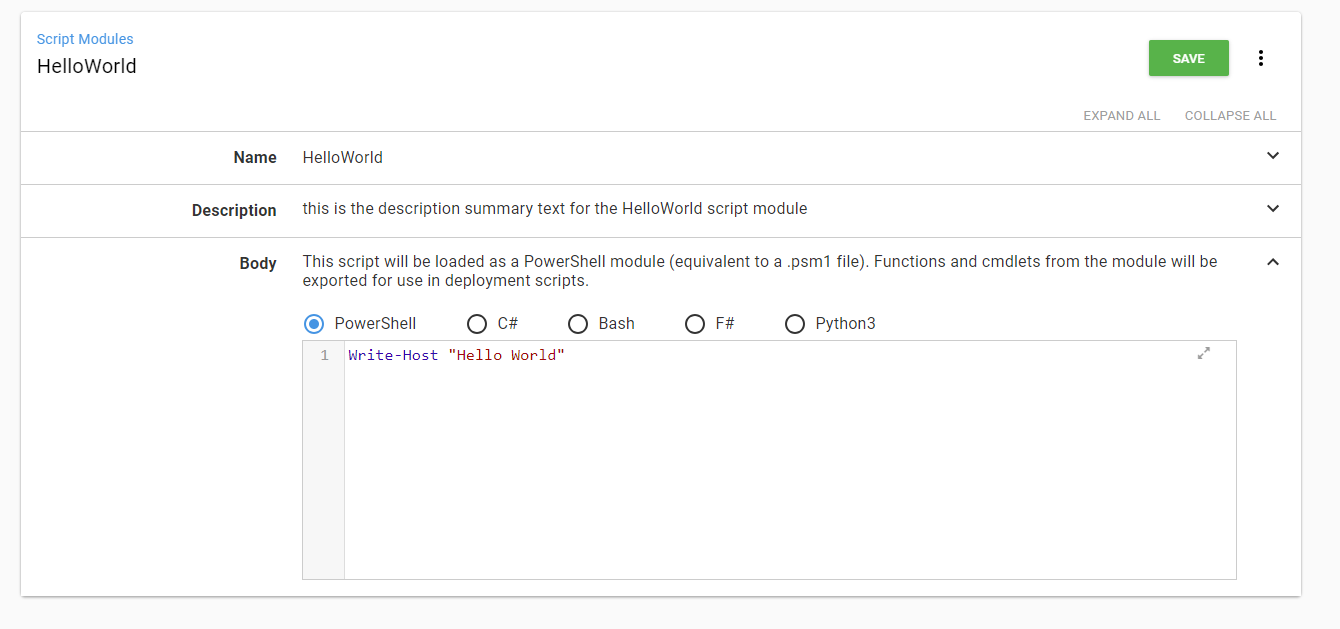The width and height of the screenshot is (1340, 629).
Task: Click the Write-Host code line to edit
Action: 456,355
